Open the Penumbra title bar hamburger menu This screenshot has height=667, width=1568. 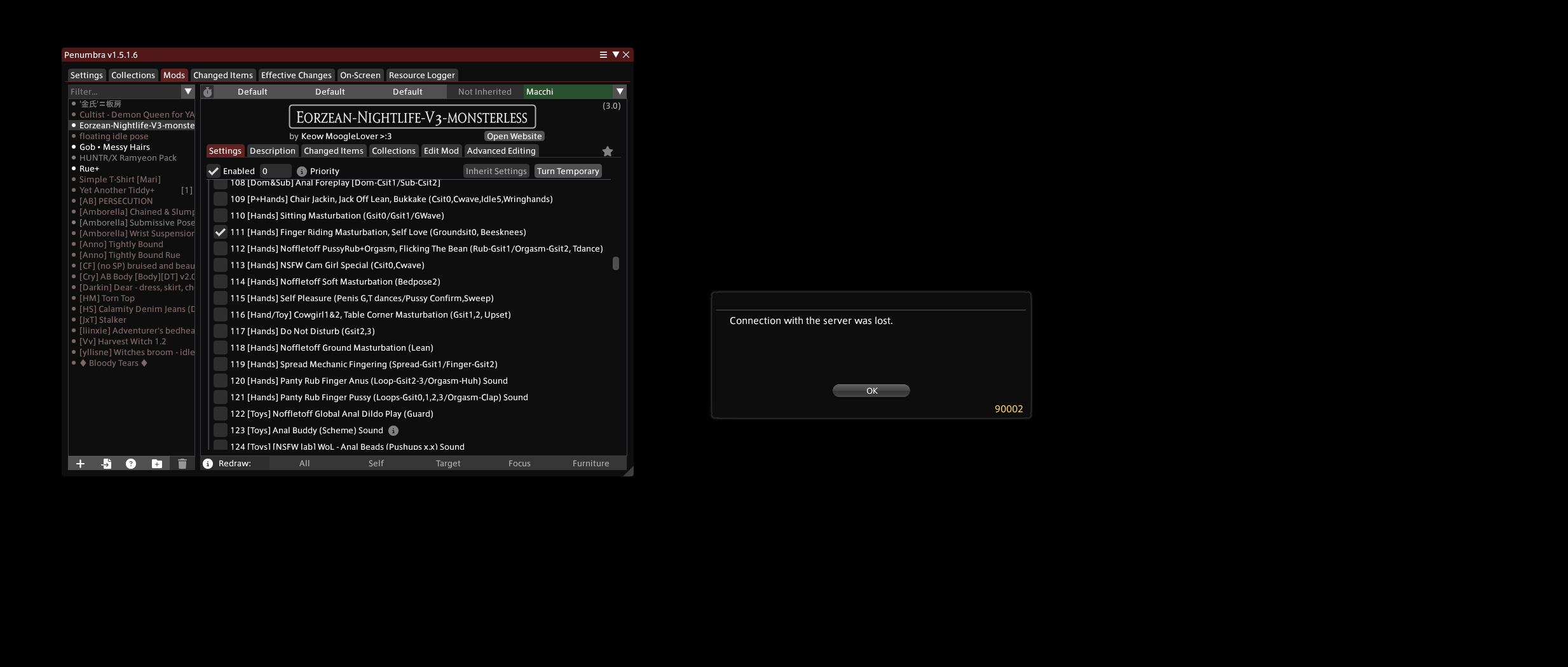603,55
